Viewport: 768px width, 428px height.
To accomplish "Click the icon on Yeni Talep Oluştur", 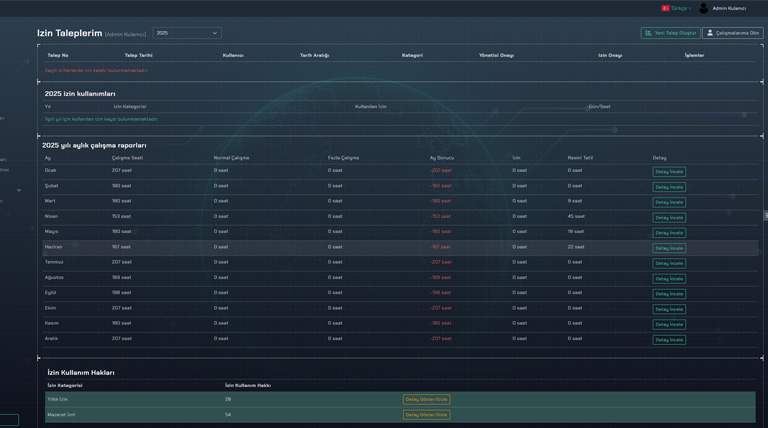I will (648, 33).
